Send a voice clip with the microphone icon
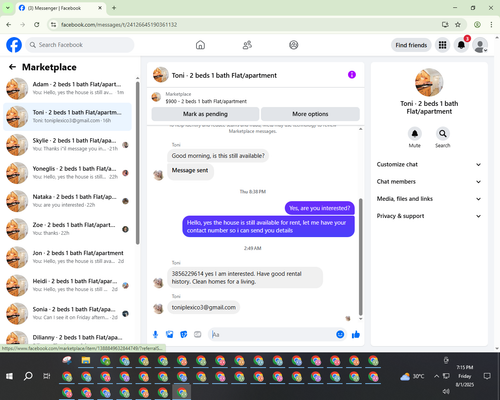 pyautogui.click(x=155, y=334)
